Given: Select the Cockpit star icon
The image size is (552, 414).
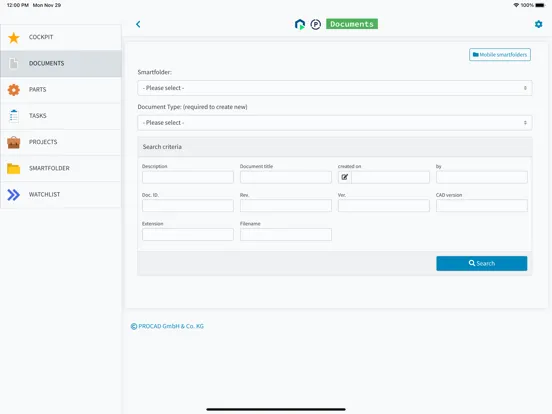Looking at the screenshot, I should [x=14, y=37].
